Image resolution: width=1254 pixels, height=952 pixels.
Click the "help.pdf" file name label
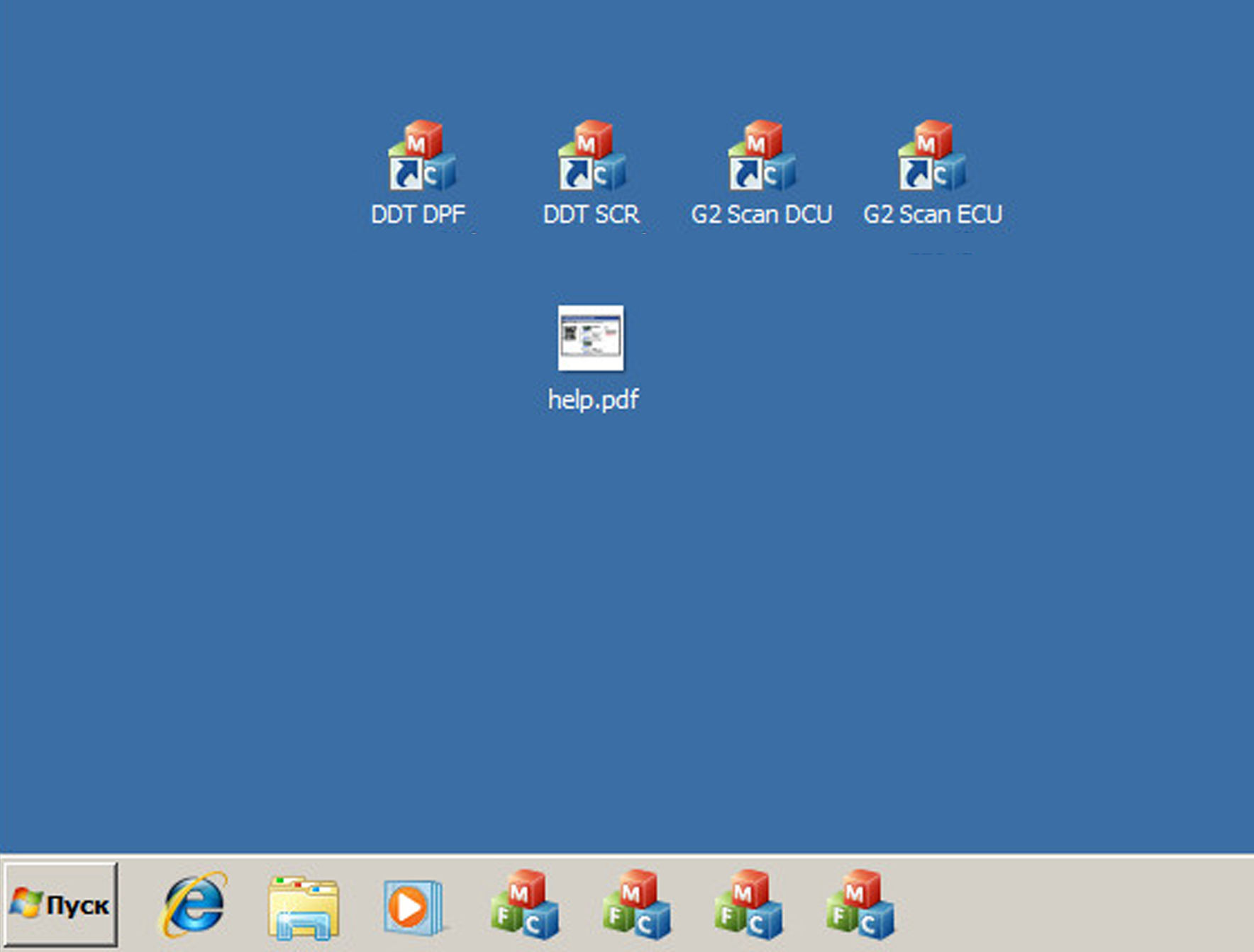pos(593,399)
